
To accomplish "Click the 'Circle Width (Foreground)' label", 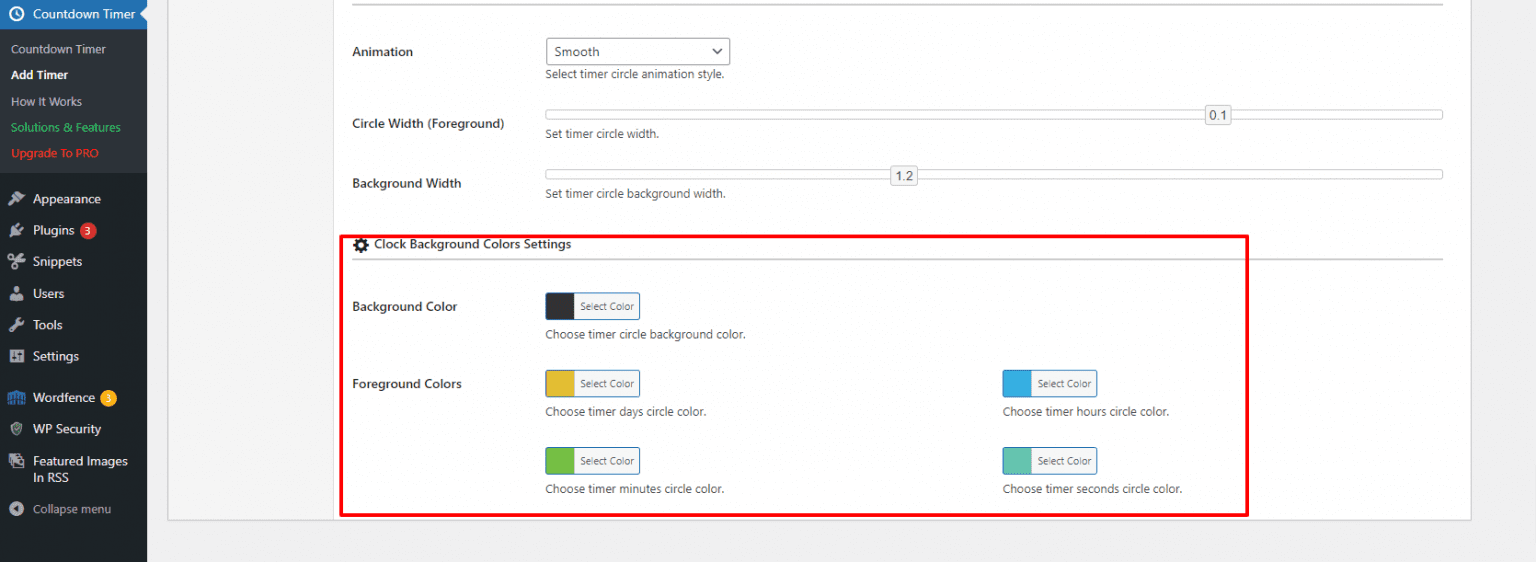I will [x=428, y=124].
